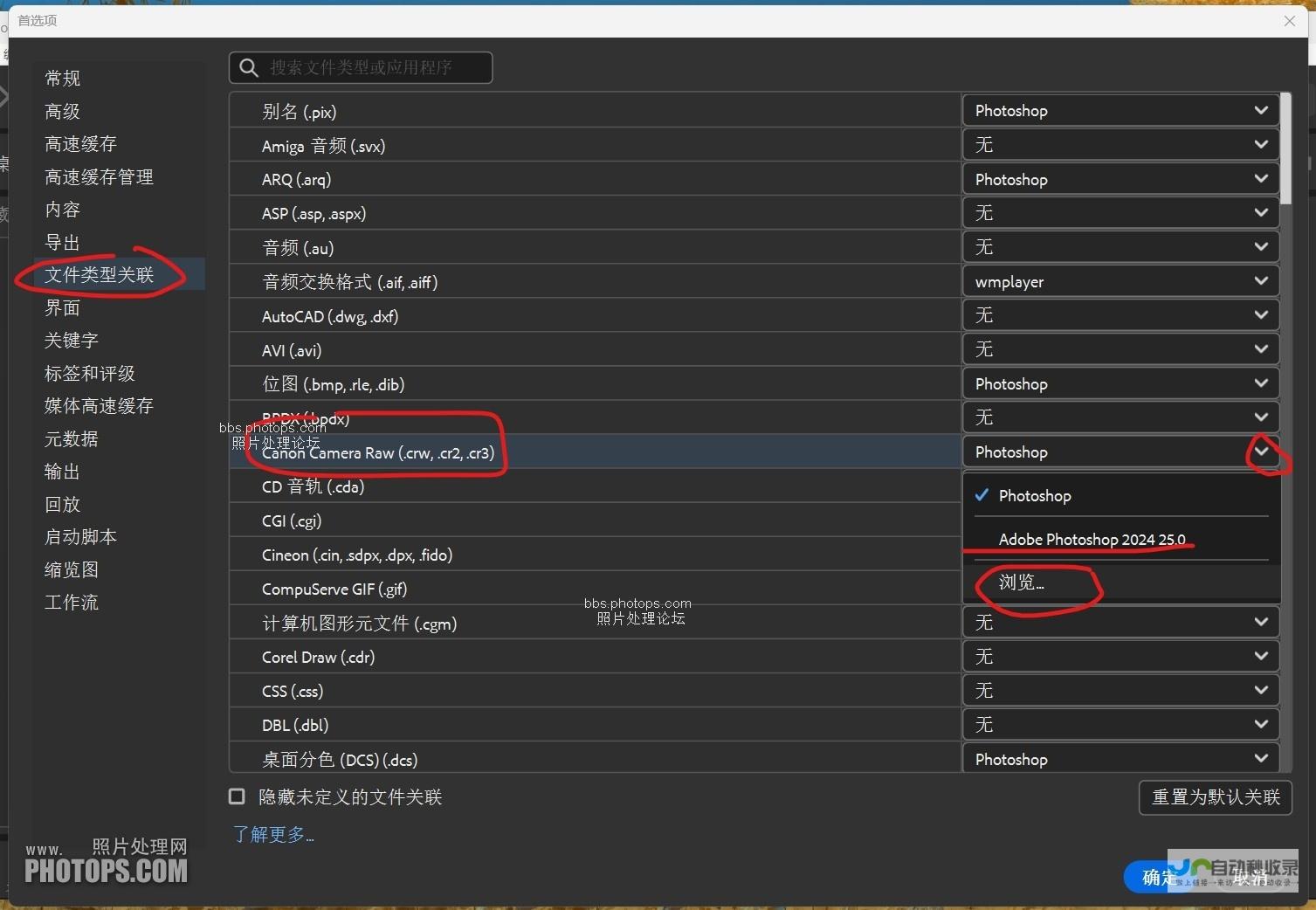Open 界面 preferences section
The height and width of the screenshot is (910, 1316).
pos(63,307)
